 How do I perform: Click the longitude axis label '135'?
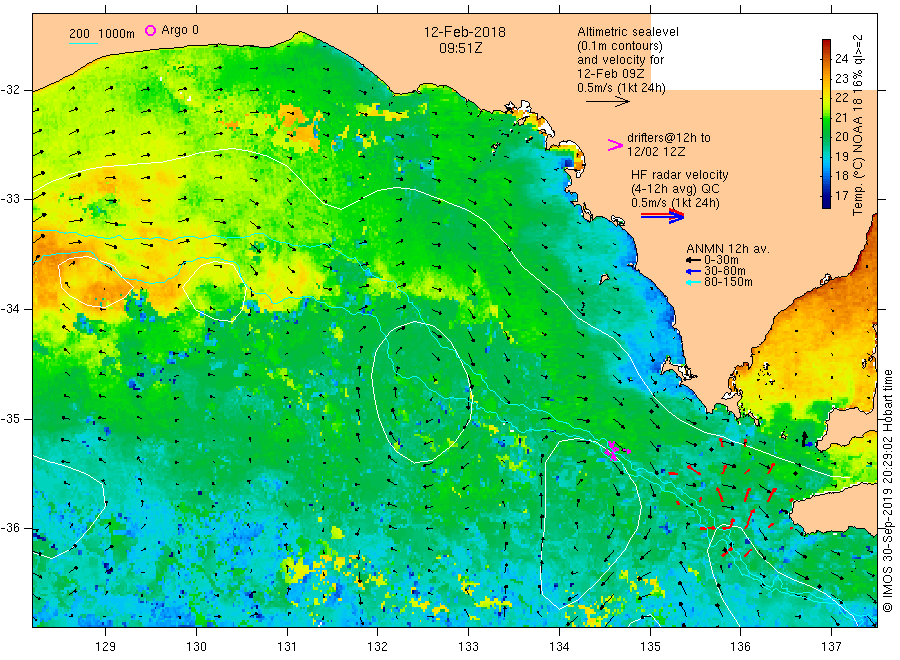click(650, 647)
